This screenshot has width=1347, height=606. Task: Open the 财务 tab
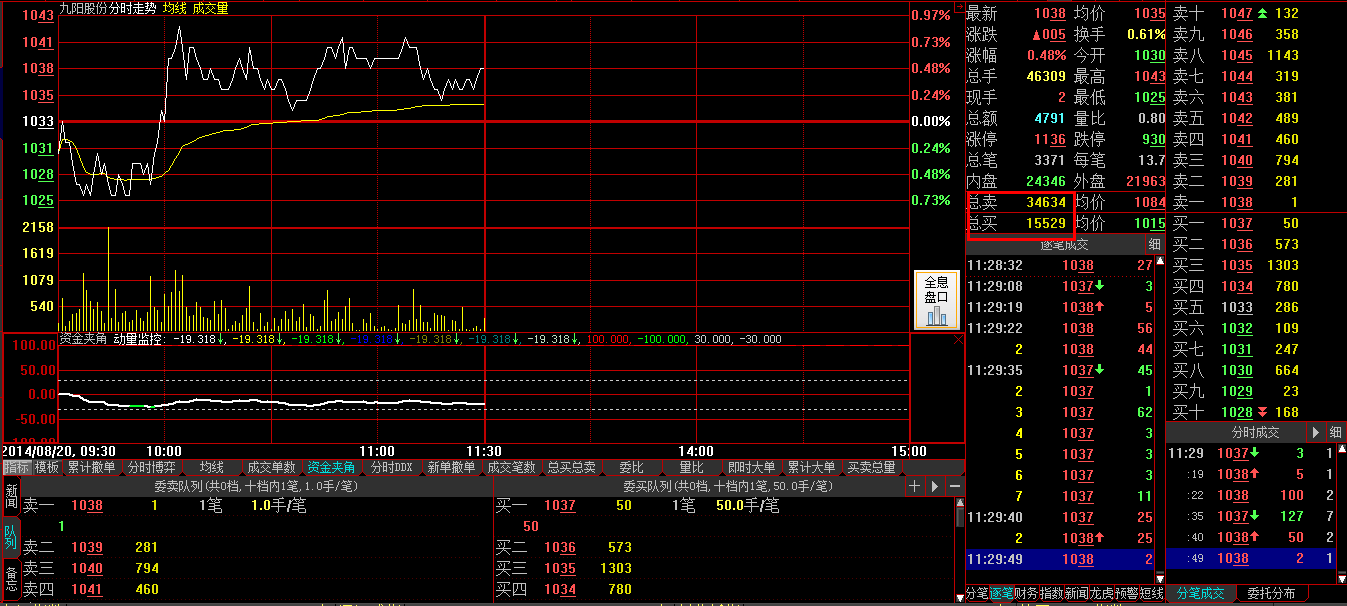point(1026,594)
